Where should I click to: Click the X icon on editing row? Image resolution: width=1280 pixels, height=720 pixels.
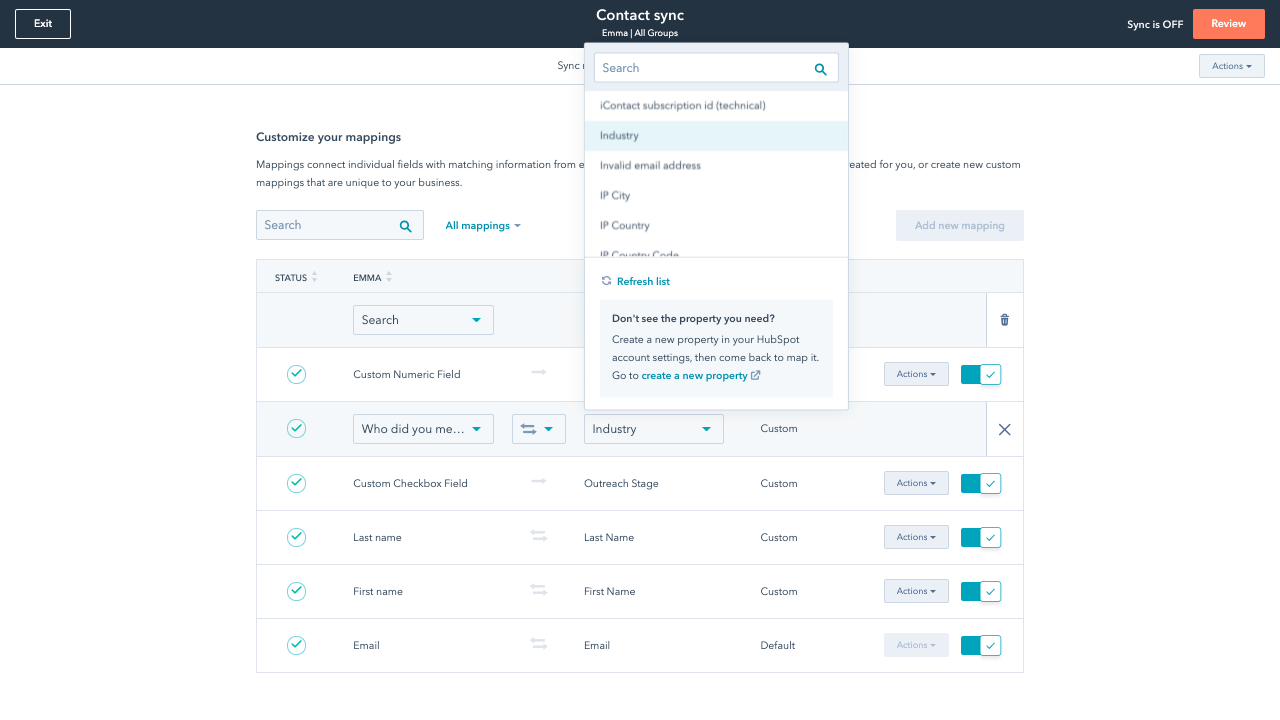(x=1004, y=429)
